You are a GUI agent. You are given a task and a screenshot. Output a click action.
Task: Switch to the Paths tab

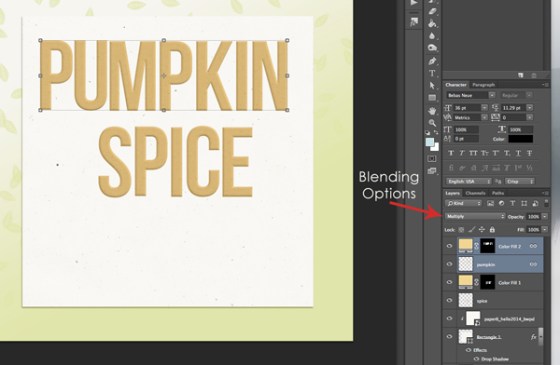[x=498, y=193]
